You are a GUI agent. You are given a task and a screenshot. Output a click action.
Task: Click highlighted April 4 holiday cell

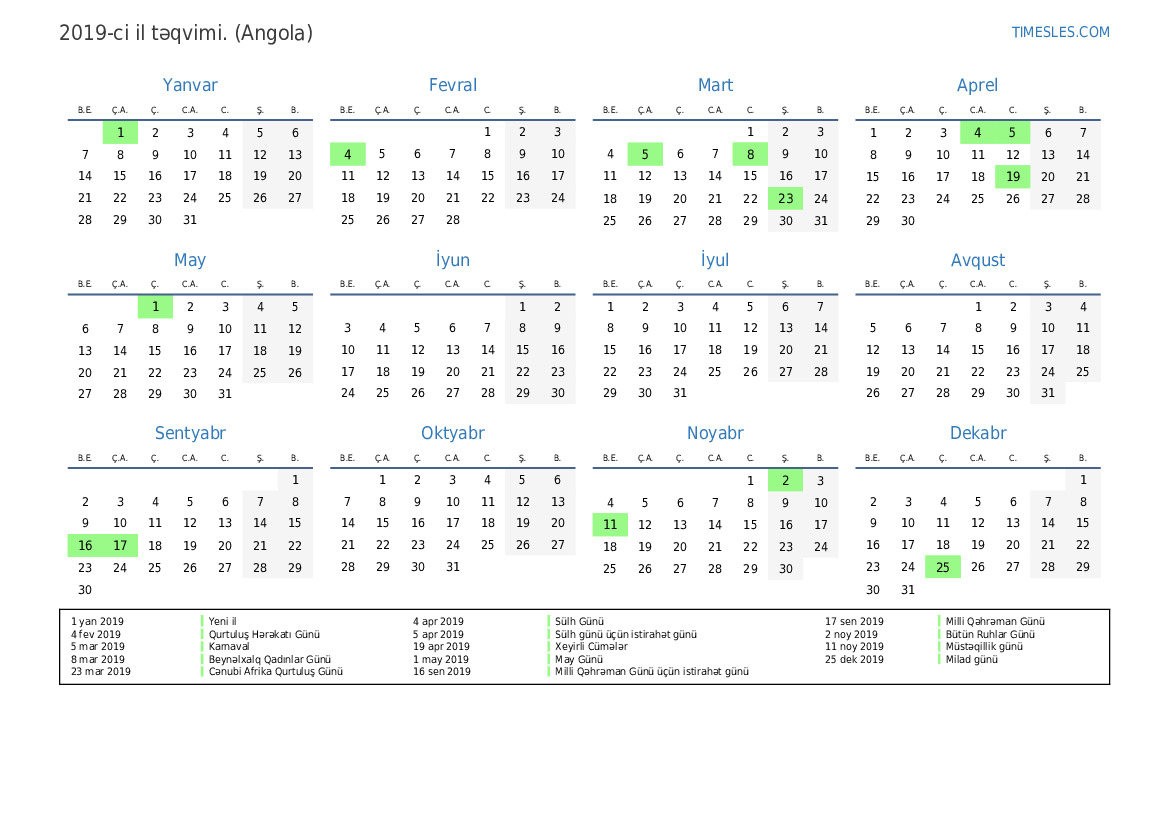tap(977, 133)
